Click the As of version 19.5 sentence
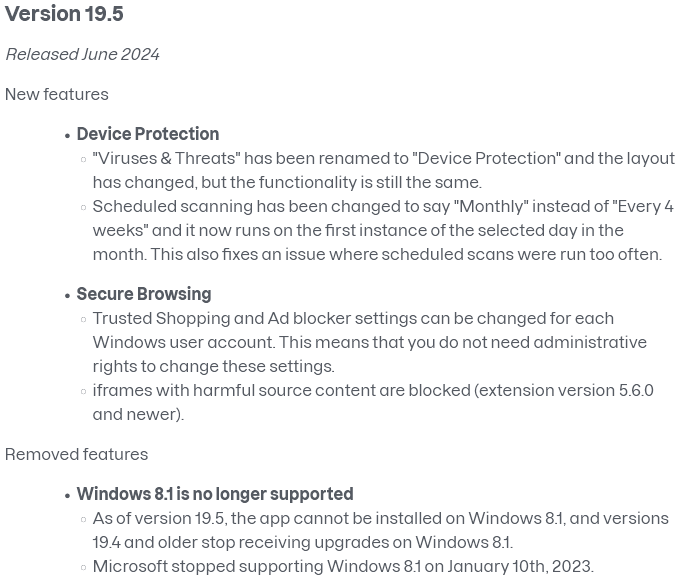The height and width of the screenshot is (581, 680). point(380,530)
